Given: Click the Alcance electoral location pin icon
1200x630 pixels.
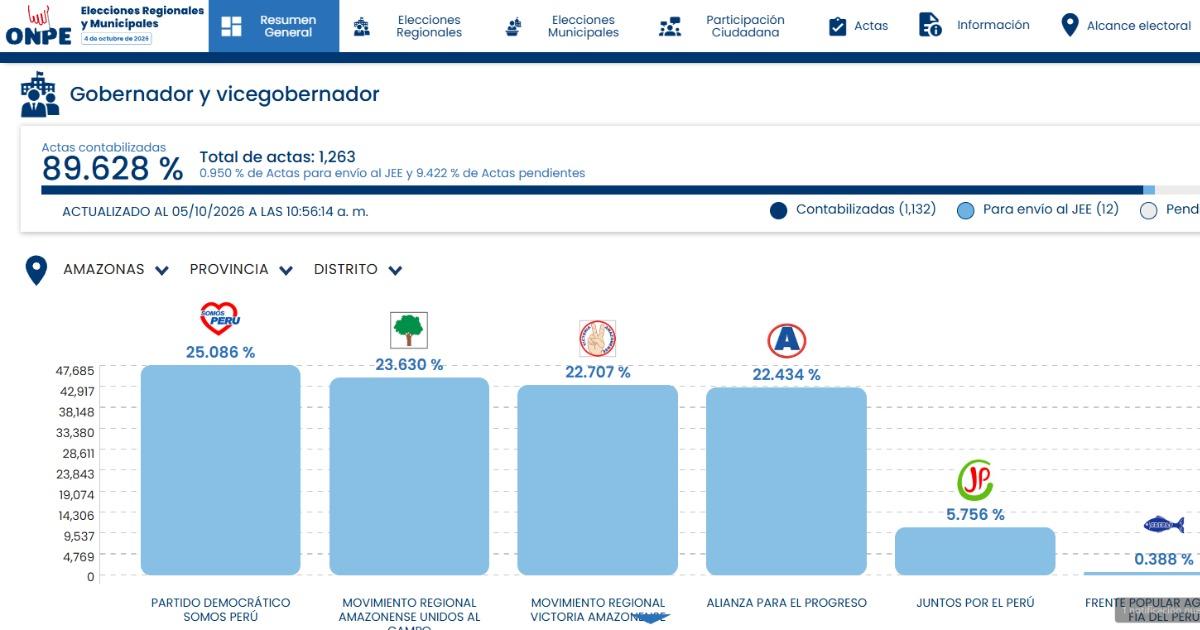Looking at the screenshot, I should 1069,25.
